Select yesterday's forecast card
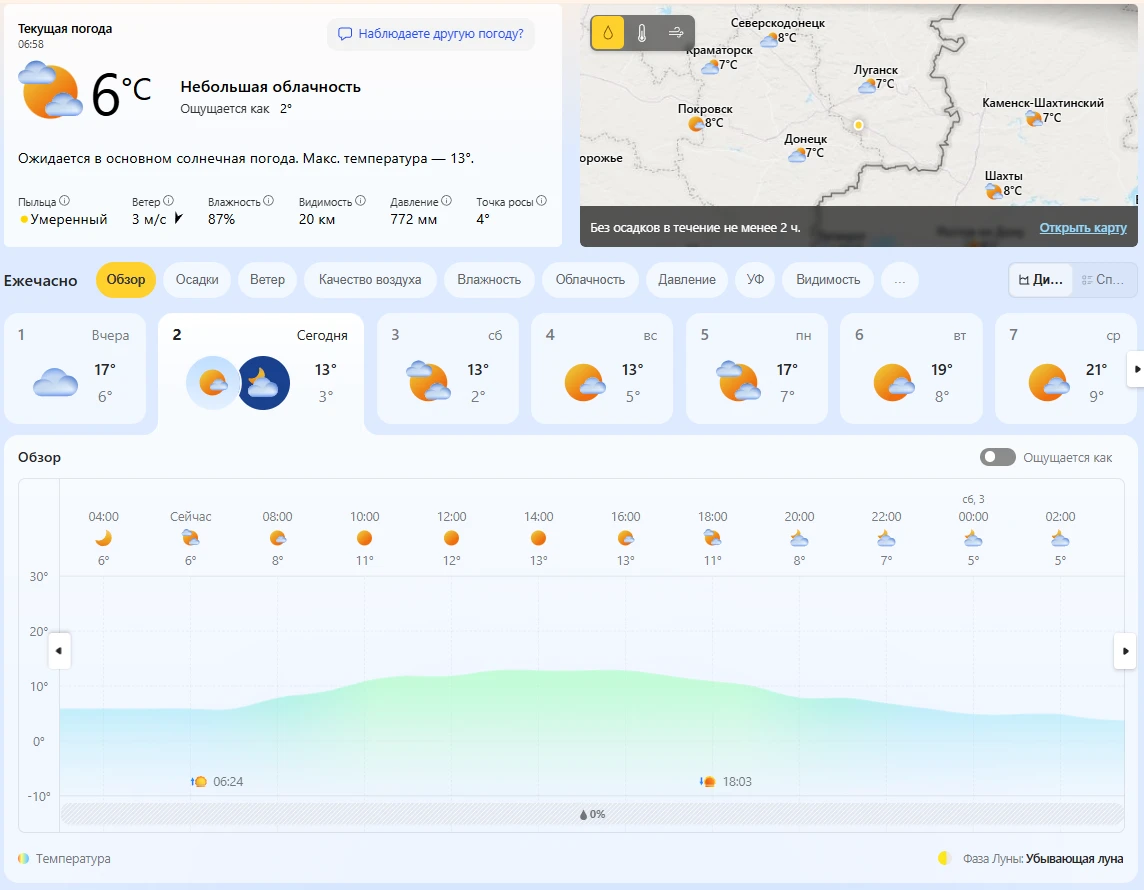 (x=75, y=368)
